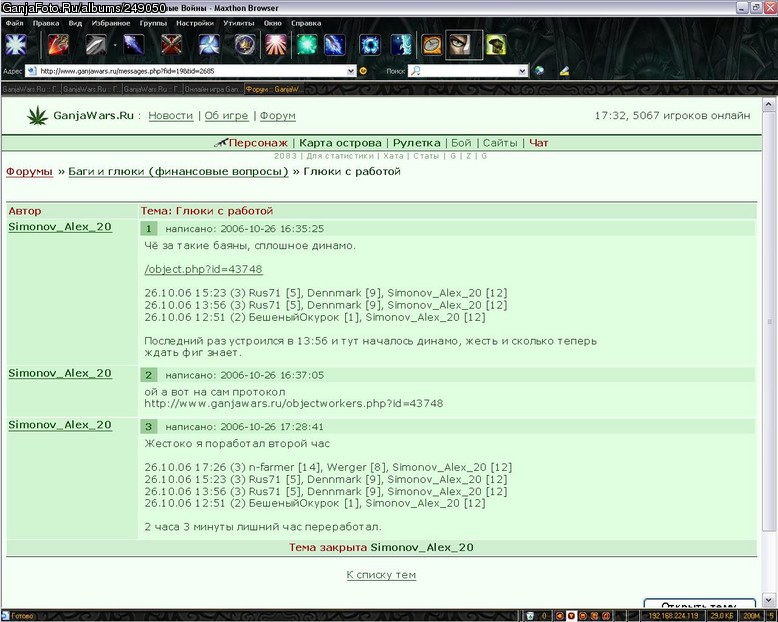Open the Группы menu
This screenshot has height=622, width=778.
(153, 23)
